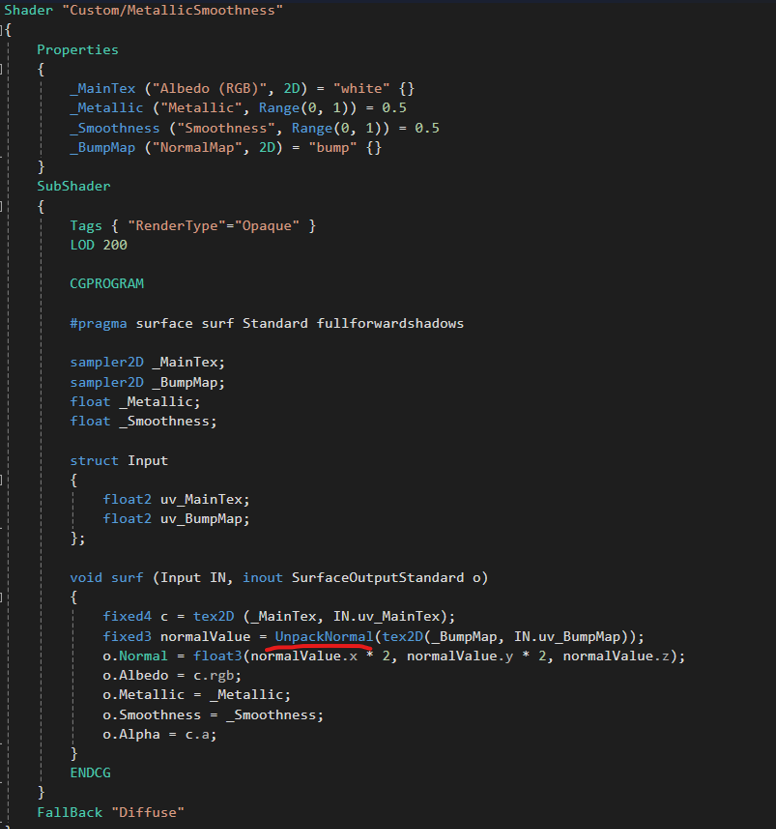776x829 pixels.
Task: Click the struct keyword before Input
Action: tap(94, 460)
